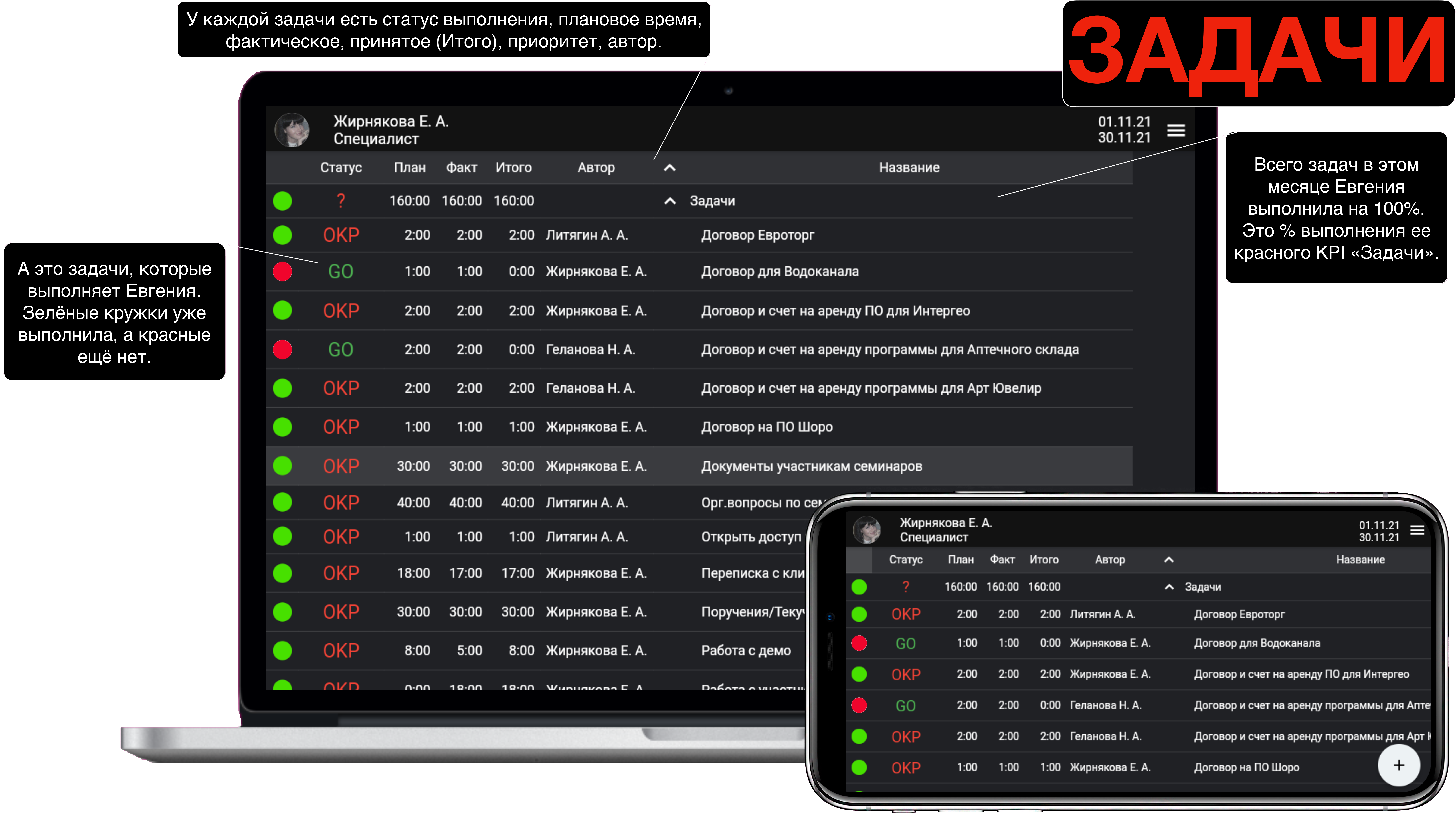Click the green circle for the Интергео contract row

[283, 310]
